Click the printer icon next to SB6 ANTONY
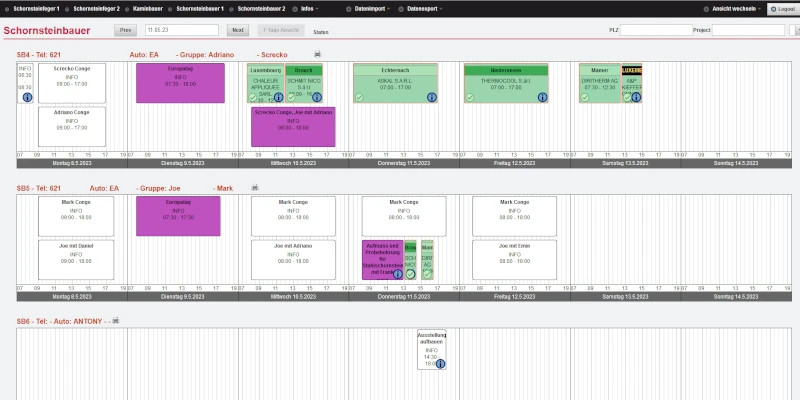800x400 pixels. pyautogui.click(x=116, y=321)
